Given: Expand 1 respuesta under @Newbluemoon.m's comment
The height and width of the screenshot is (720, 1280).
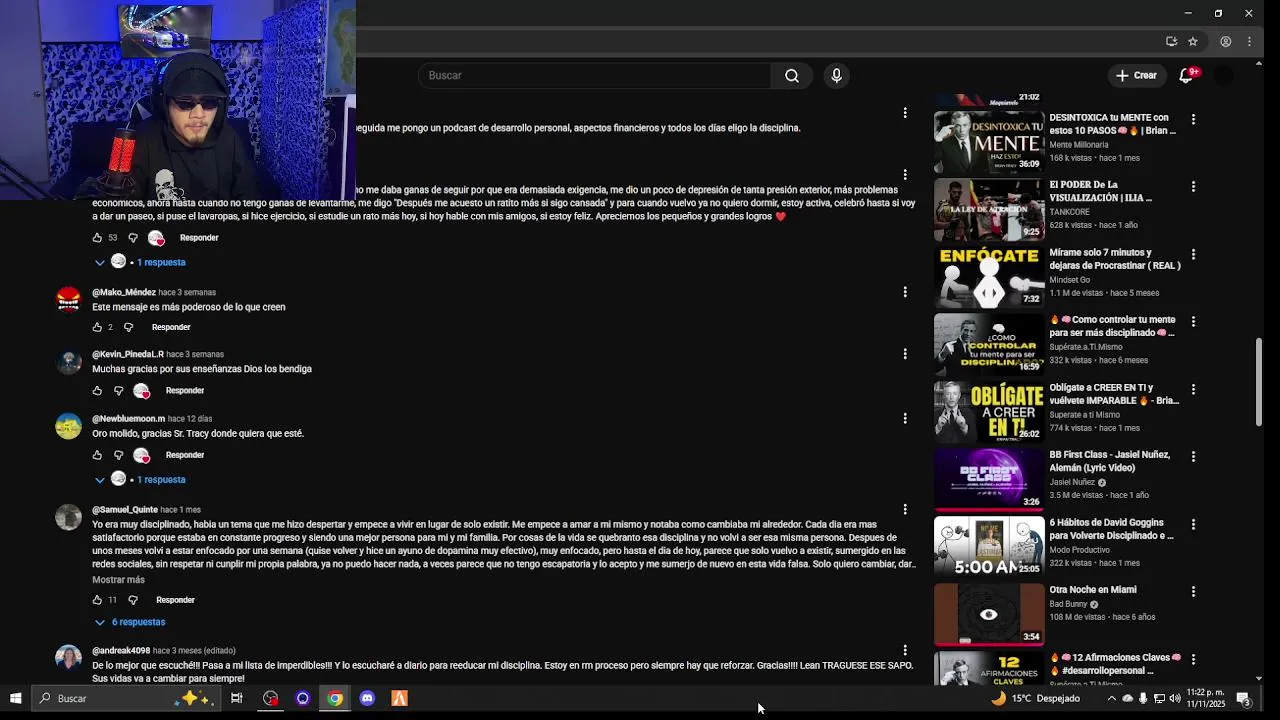Looking at the screenshot, I should pyautogui.click(x=140, y=480).
